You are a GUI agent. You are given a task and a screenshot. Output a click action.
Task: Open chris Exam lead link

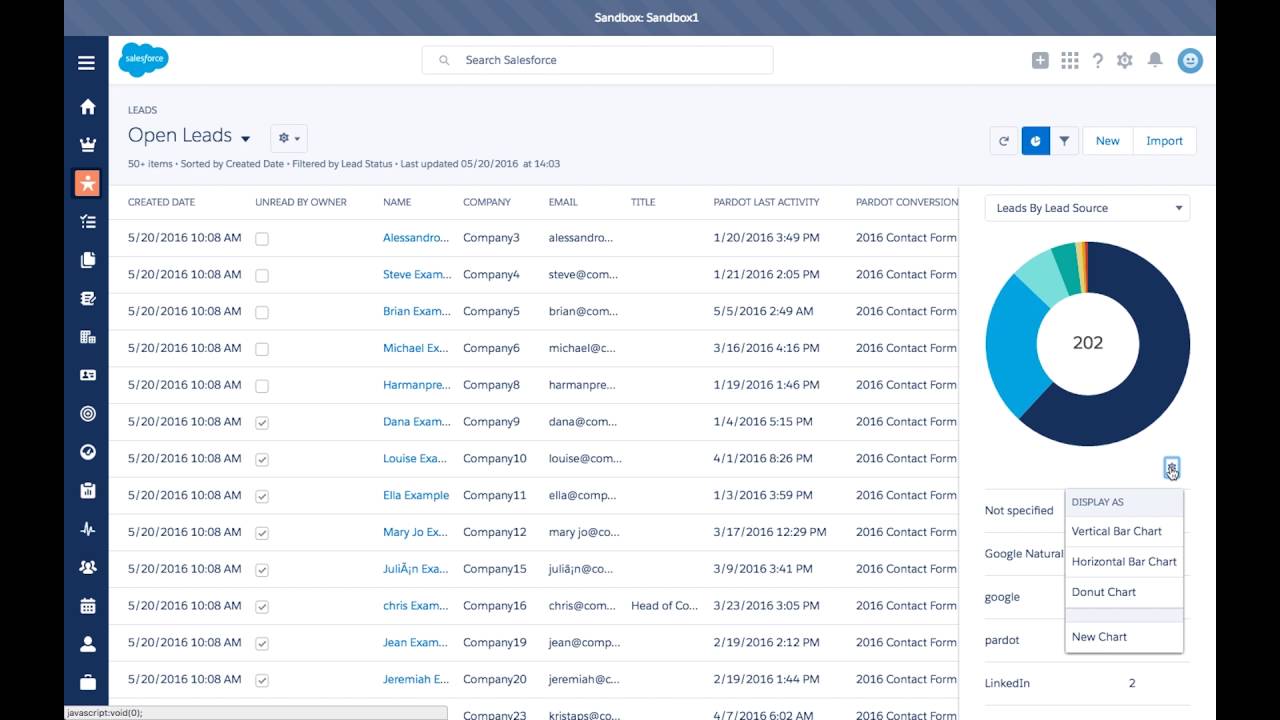click(x=416, y=605)
